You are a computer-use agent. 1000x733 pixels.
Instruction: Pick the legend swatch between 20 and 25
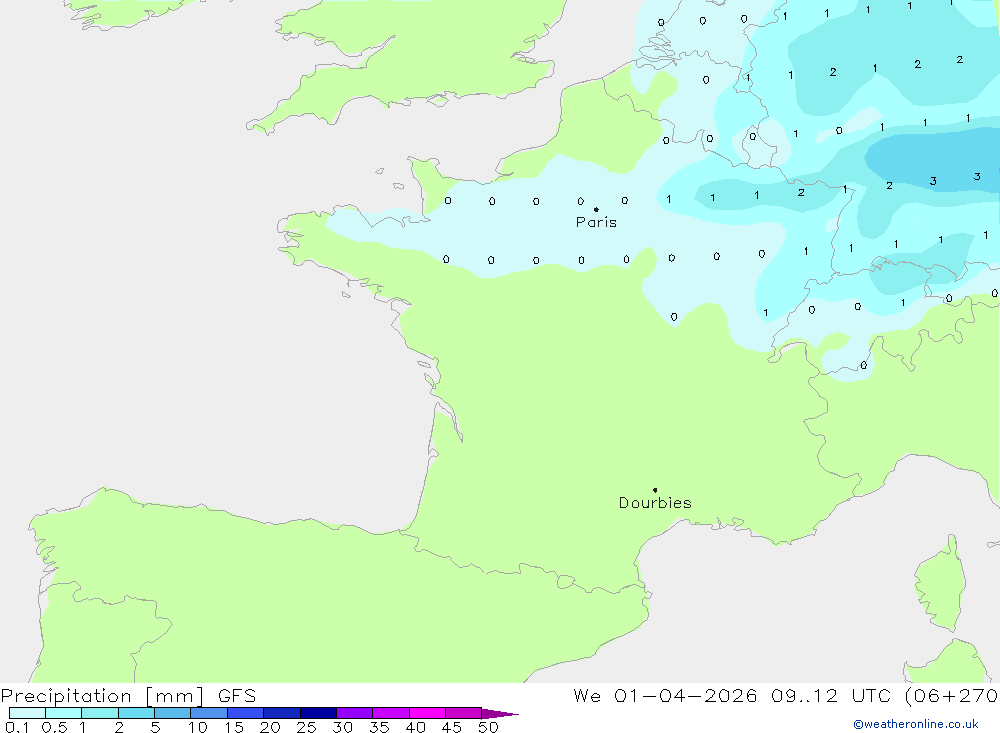(x=282, y=713)
